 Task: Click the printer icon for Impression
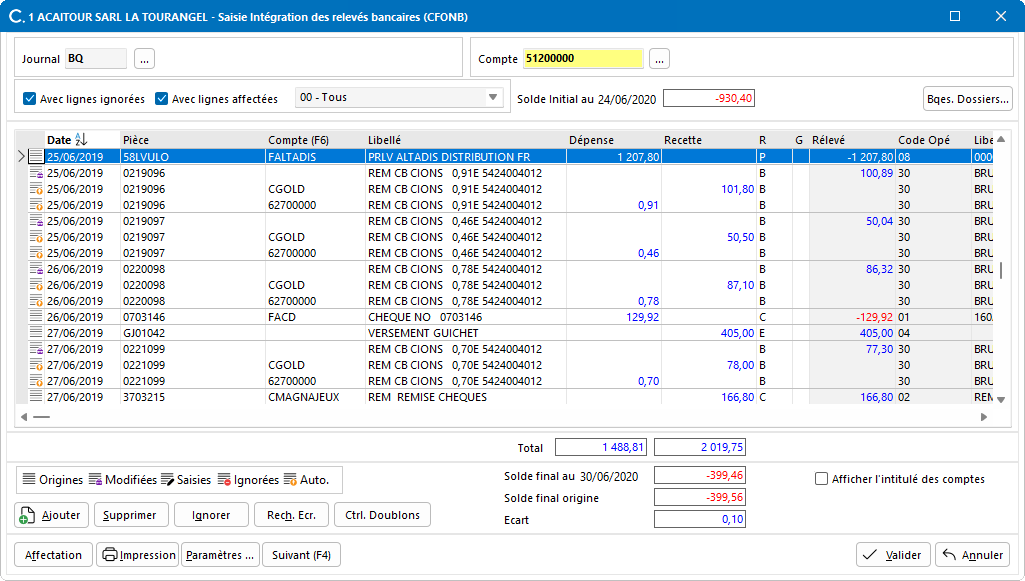coord(110,555)
